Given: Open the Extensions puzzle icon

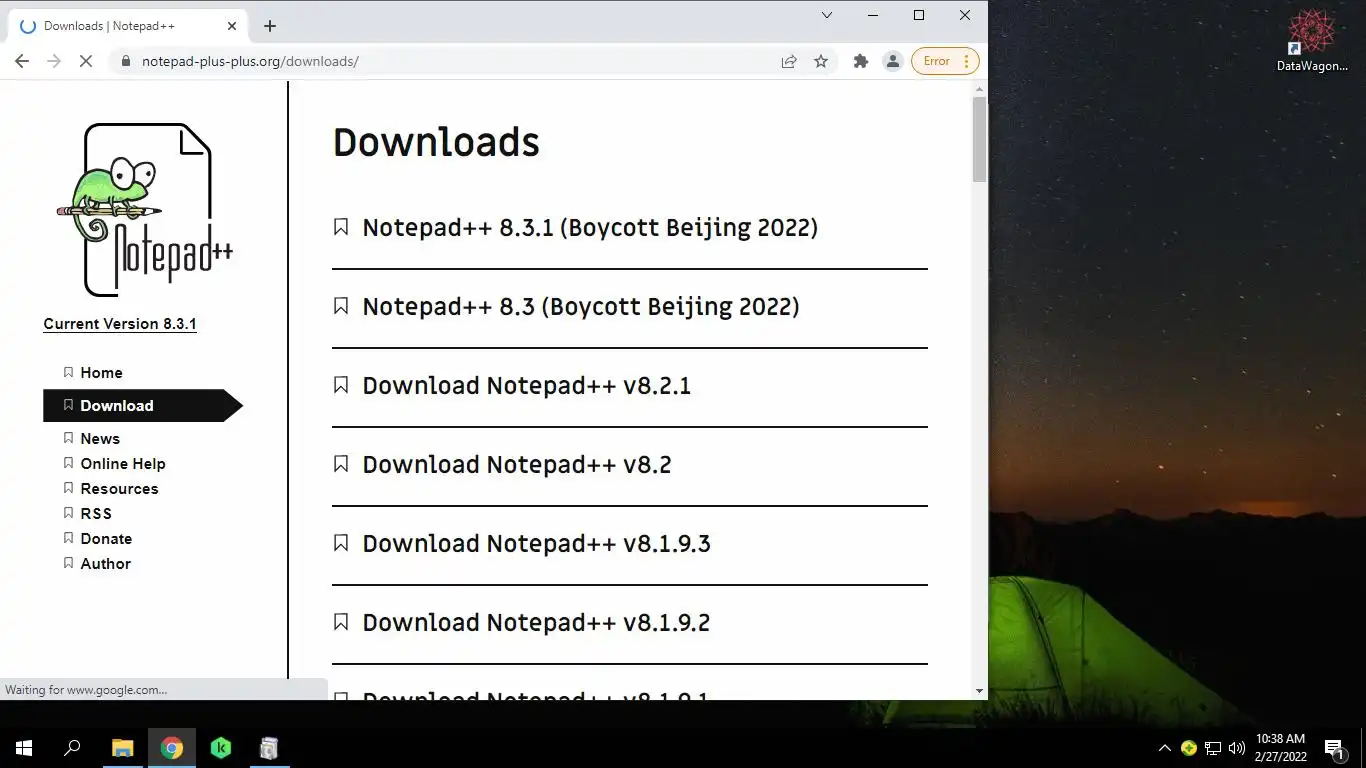Looking at the screenshot, I should (860, 61).
